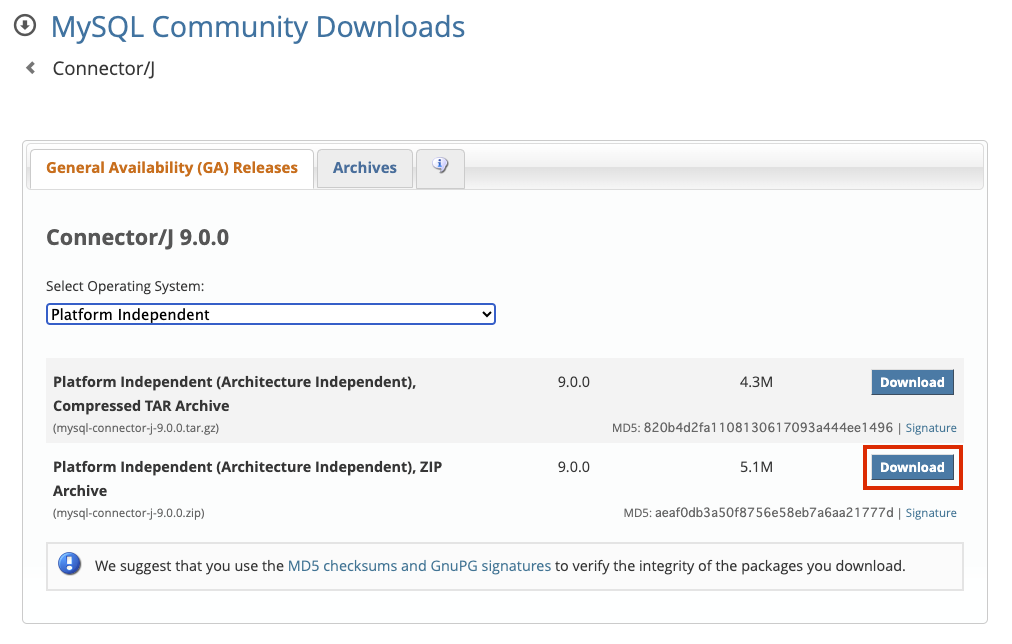The height and width of the screenshot is (644, 1012).
Task: Click the MD5 checksums and GnuPG signatures link
Action: 418,563
